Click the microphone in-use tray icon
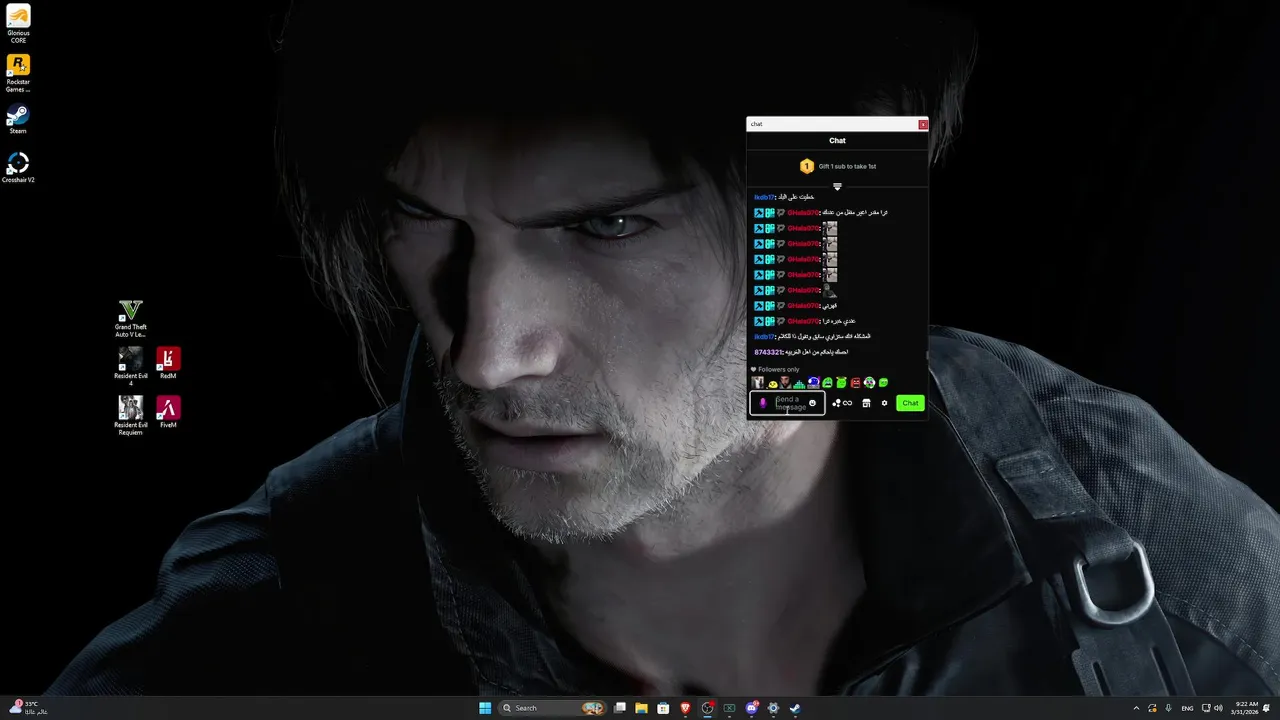1280x720 pixels. pos(1168,708)
